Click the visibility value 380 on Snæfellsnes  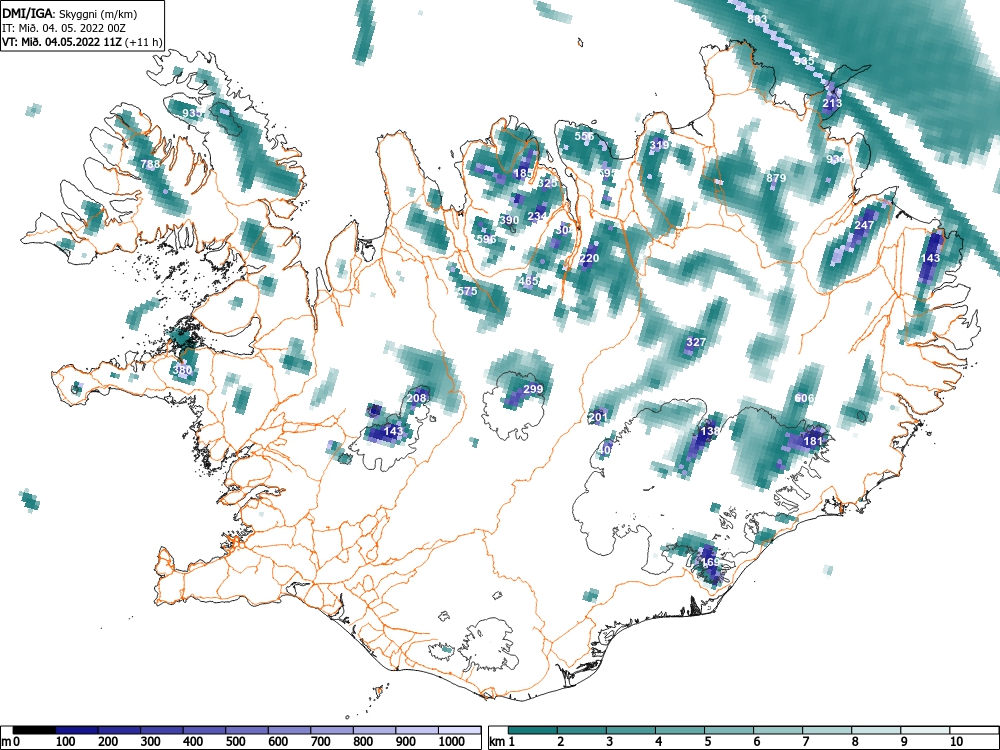tap(182, 370)
